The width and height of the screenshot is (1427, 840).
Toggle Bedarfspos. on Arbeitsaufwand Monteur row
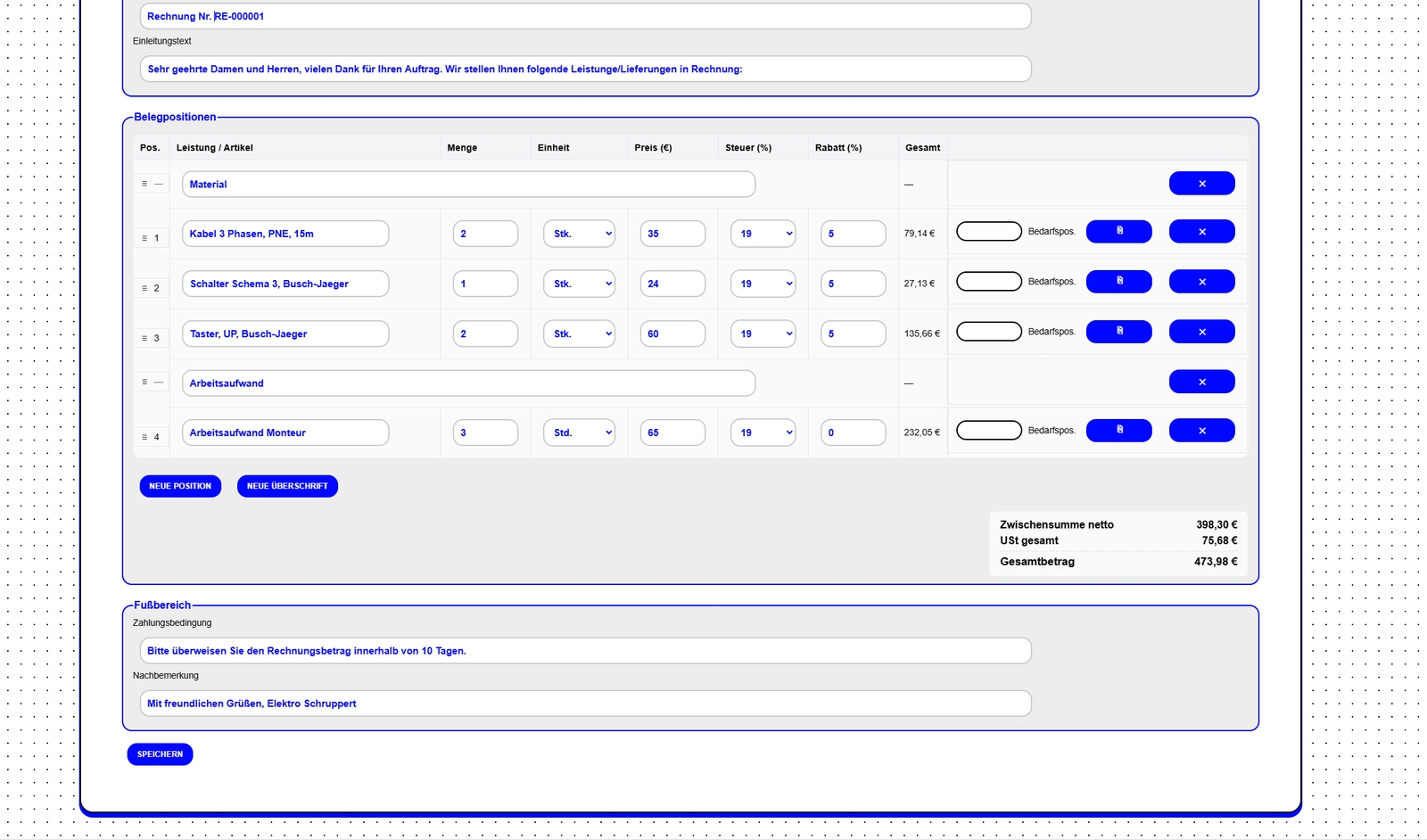[988, 431]
